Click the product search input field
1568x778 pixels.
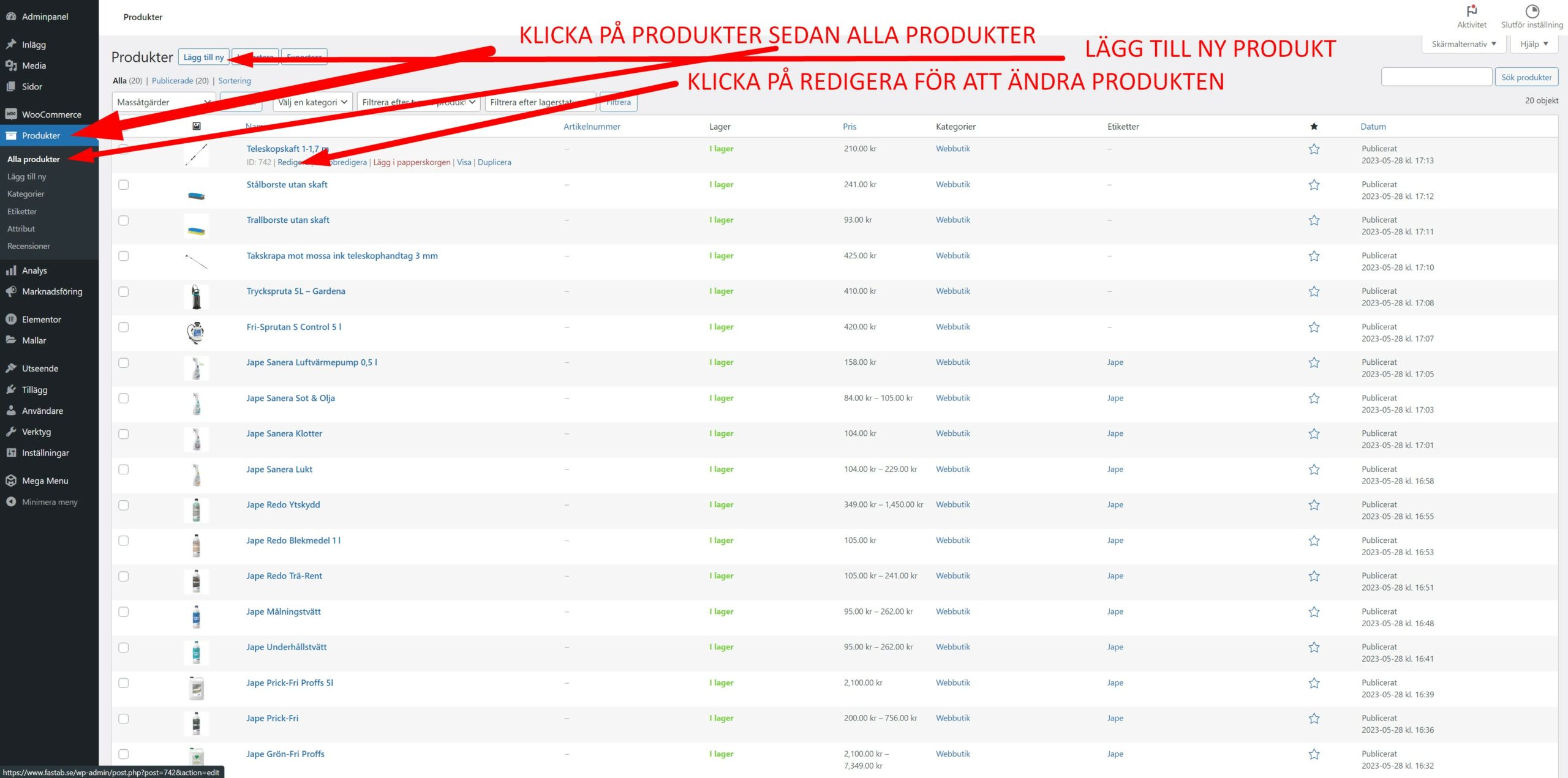(1436, 77)
